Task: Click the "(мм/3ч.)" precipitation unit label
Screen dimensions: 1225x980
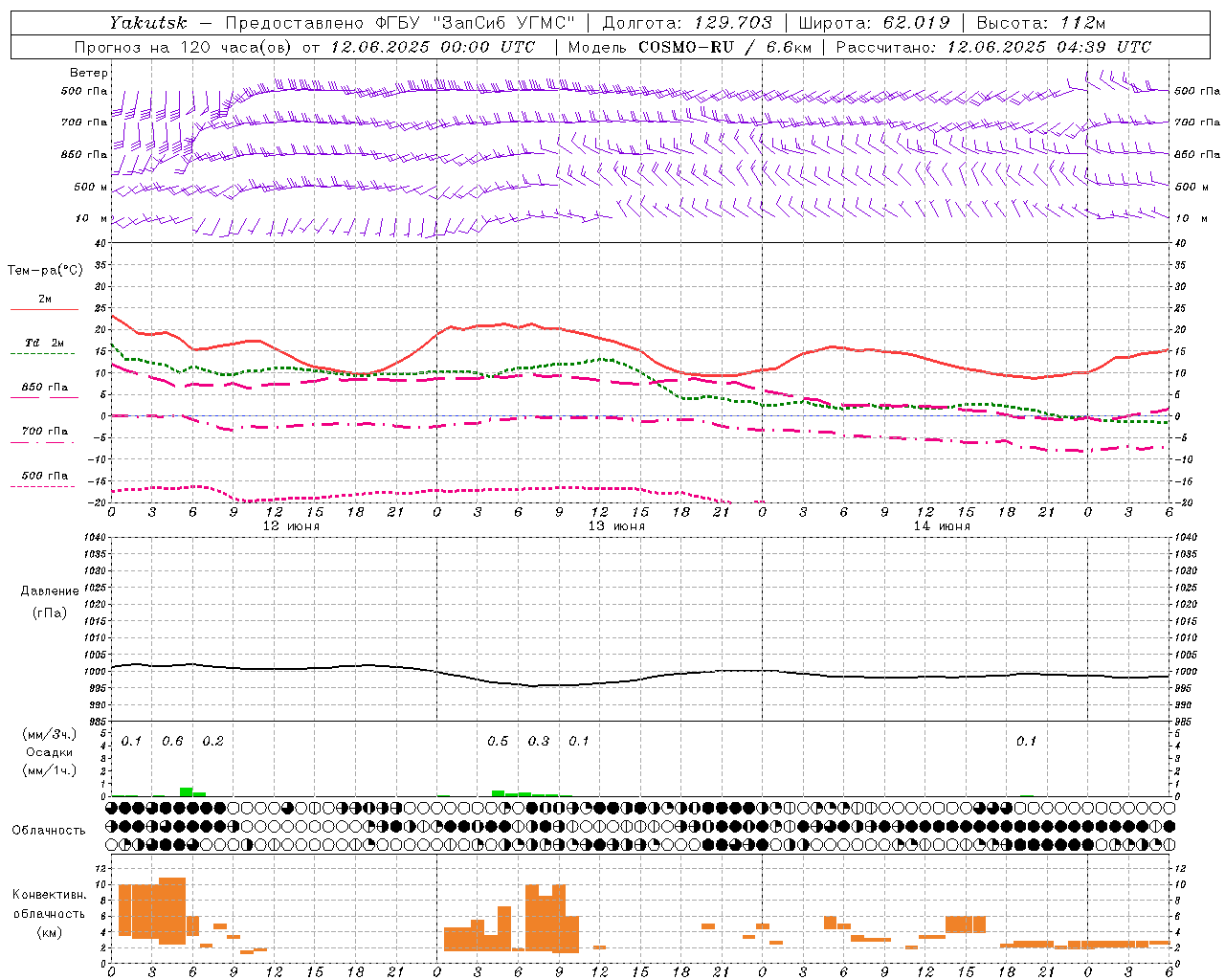Action: tap(49, 734)
